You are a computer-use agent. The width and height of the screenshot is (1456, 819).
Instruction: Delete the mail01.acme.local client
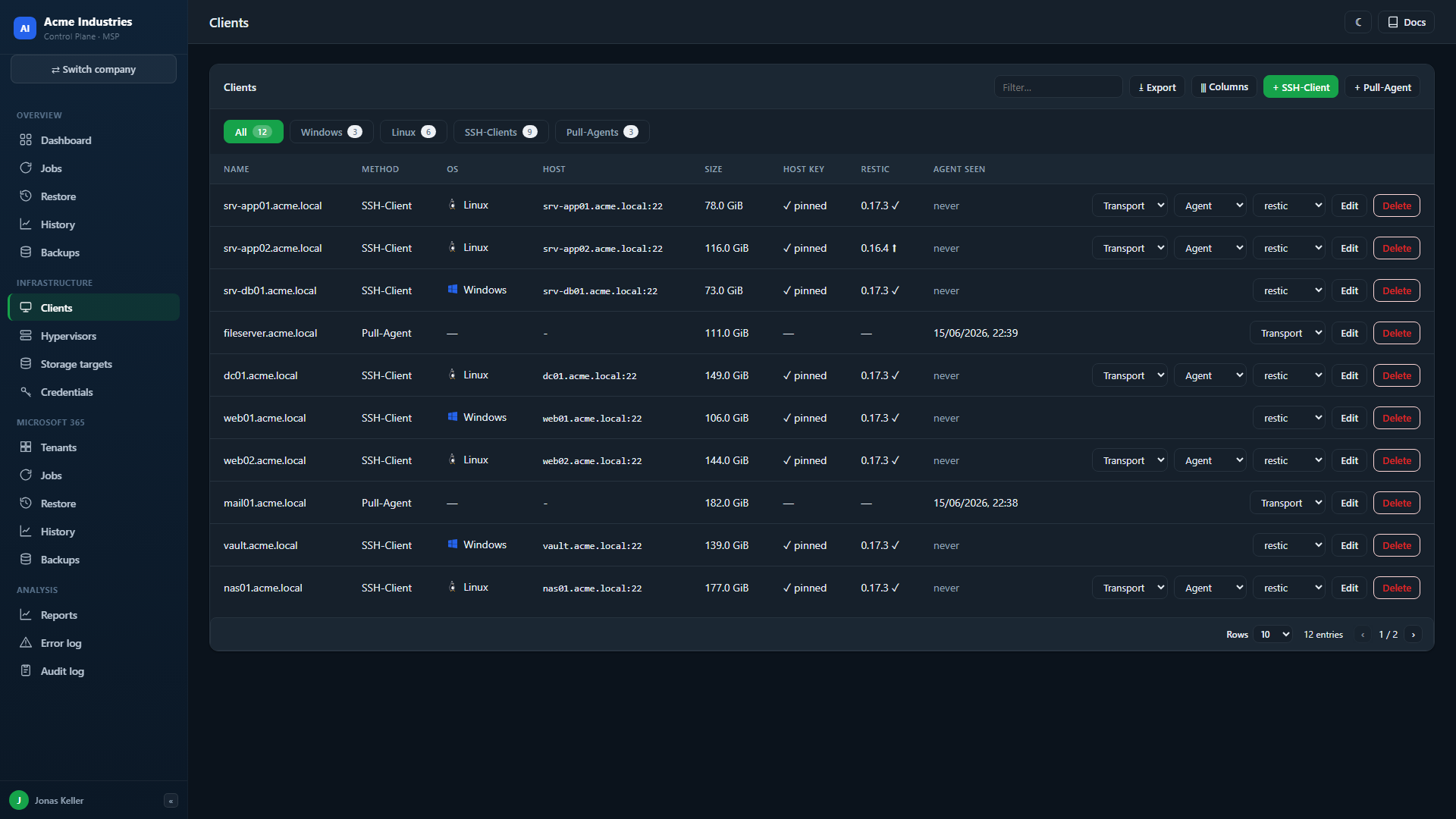[x=1396, y=503]
